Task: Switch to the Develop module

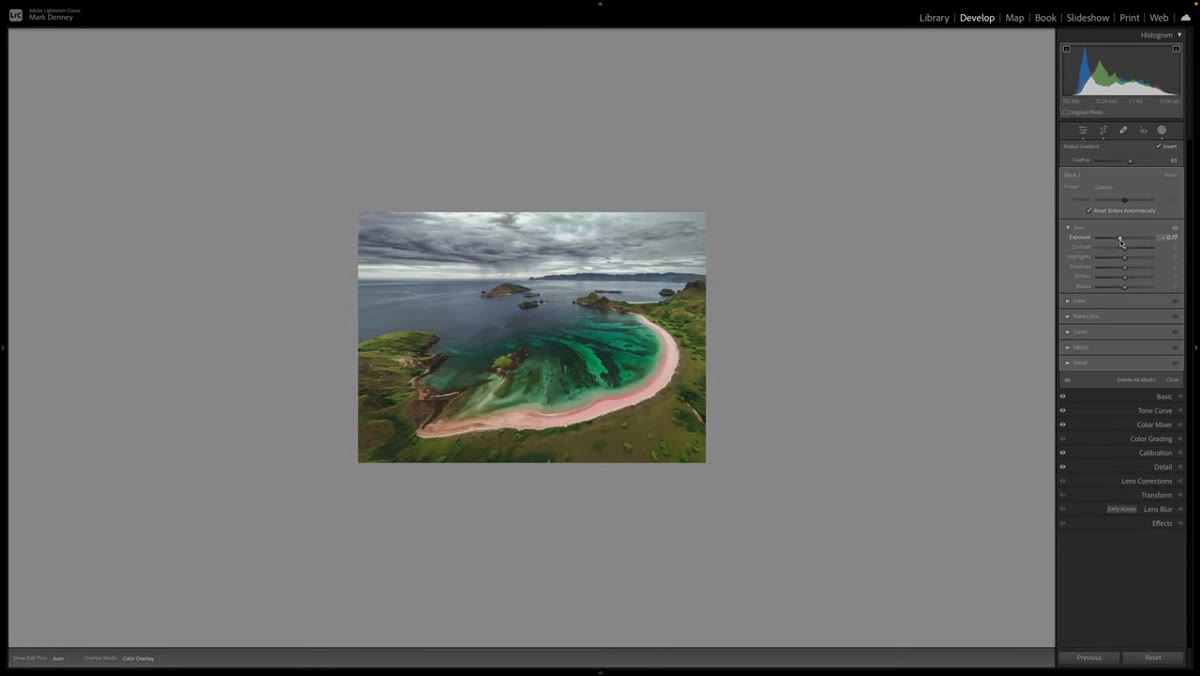Action: click(x=977, y=18)
